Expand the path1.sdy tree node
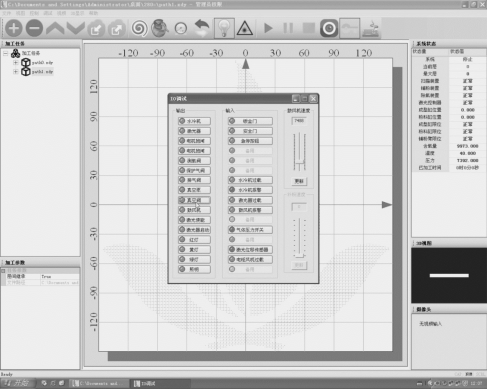This screenshot has height=389, width=487. (15, 72)
